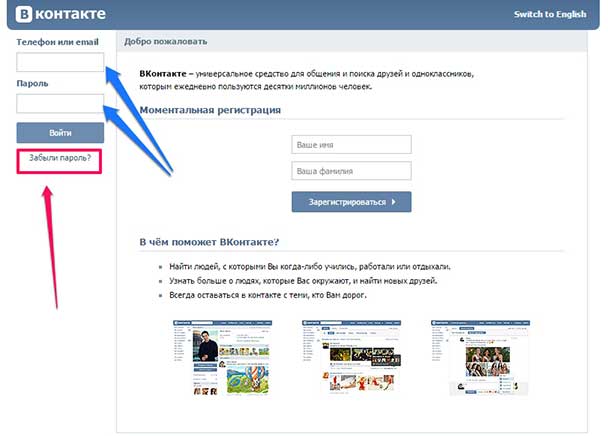Select the Добро пожаловать header tab
The width and height of the screenshot is (608, 436).
[x=166, y=42]
